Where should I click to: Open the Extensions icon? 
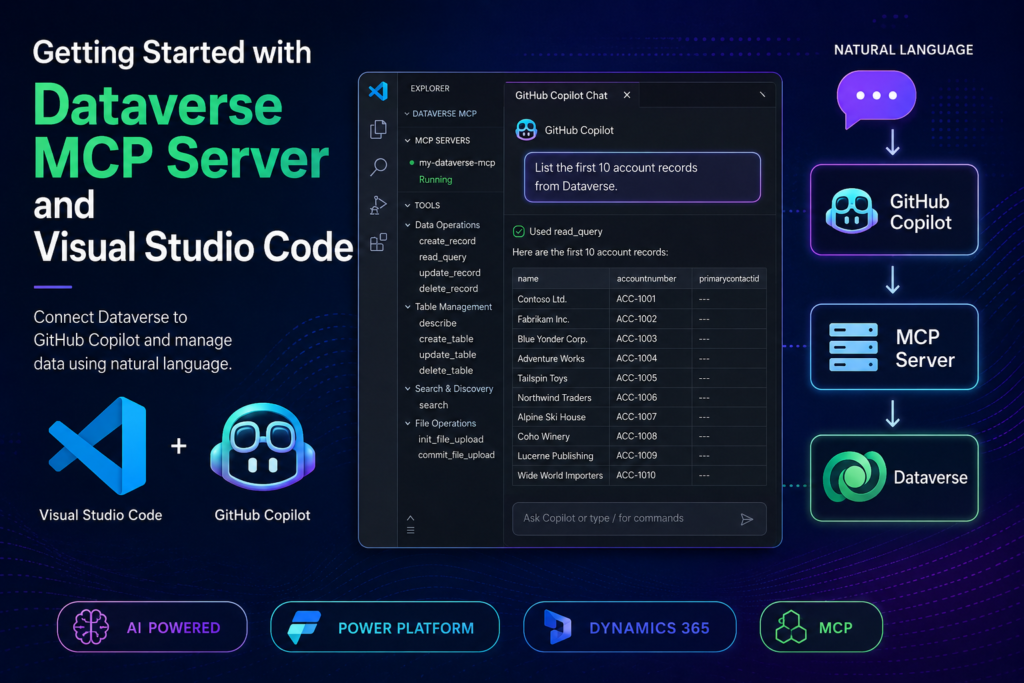coord(378,243)
